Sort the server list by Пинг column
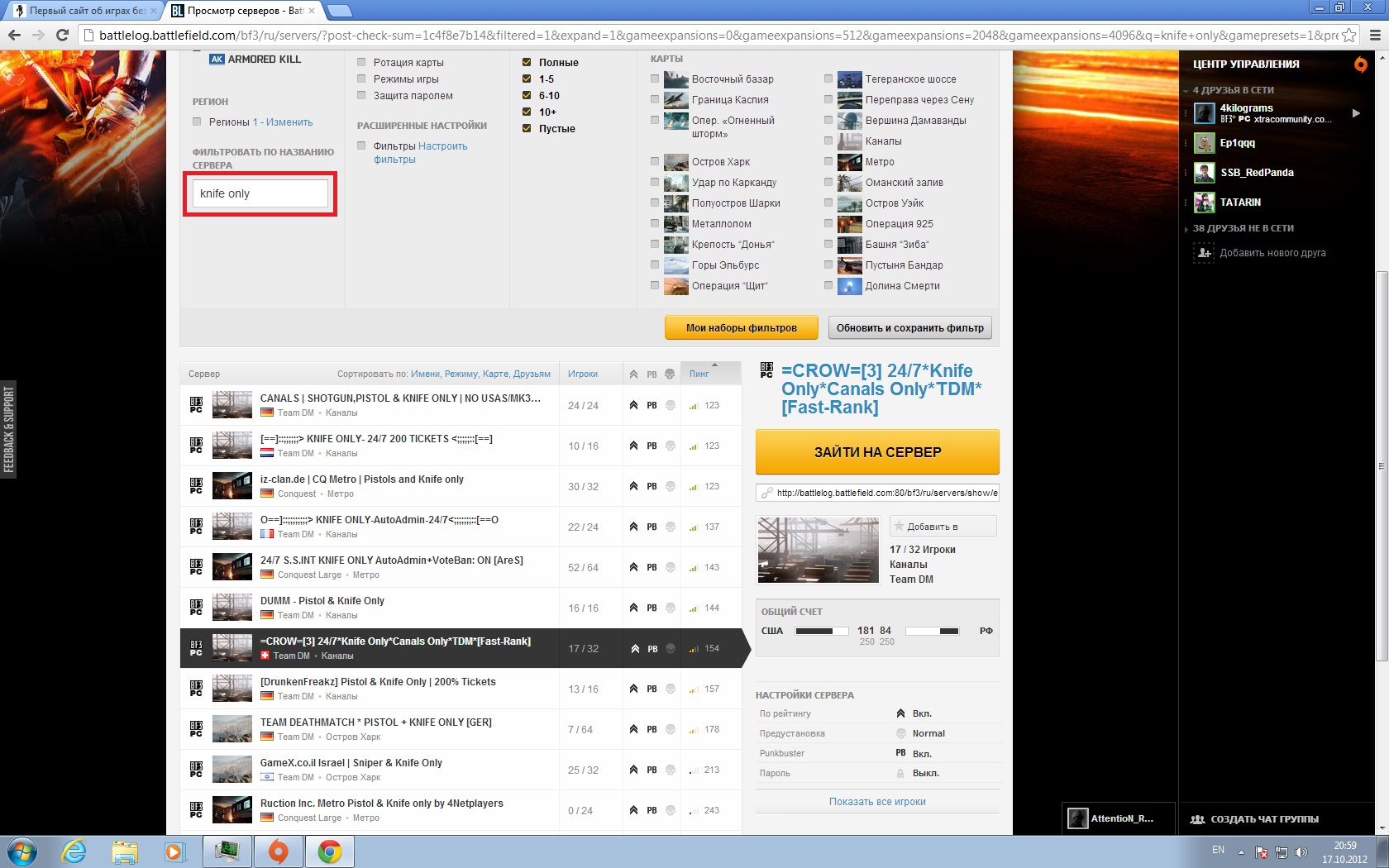 [699, 374]
